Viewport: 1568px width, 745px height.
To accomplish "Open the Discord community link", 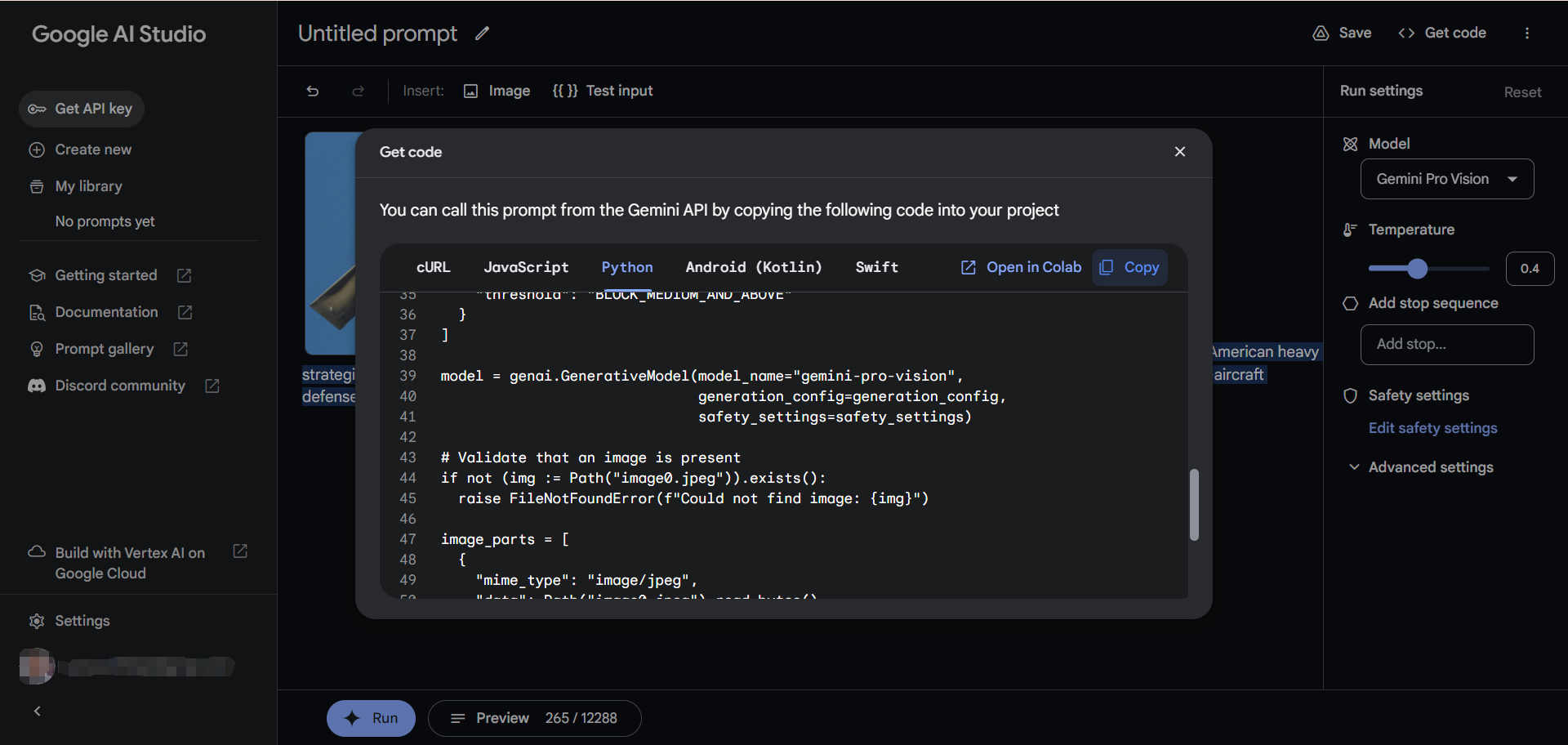I will pos(120,386).
